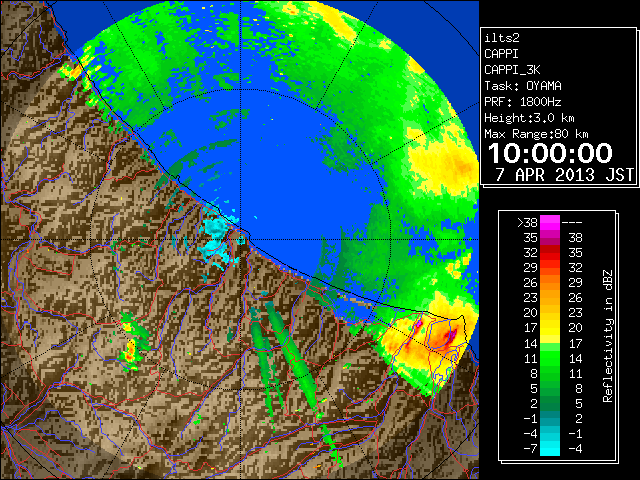Select the "7 APR 2013 JST" date
Image resolution: width=640 pixels, height=480 pixels.
(564, 175)
